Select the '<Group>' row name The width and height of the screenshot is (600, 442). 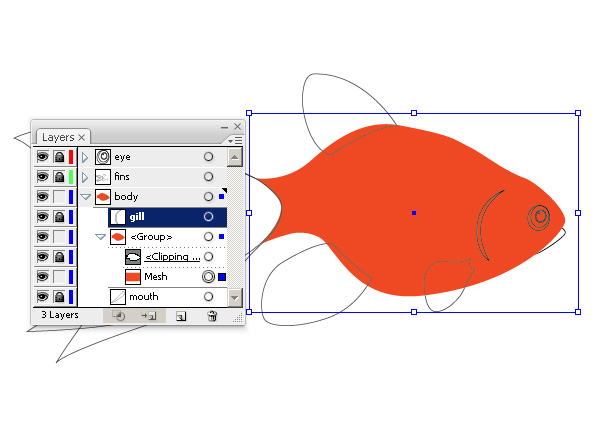click(x=151, y=237)
